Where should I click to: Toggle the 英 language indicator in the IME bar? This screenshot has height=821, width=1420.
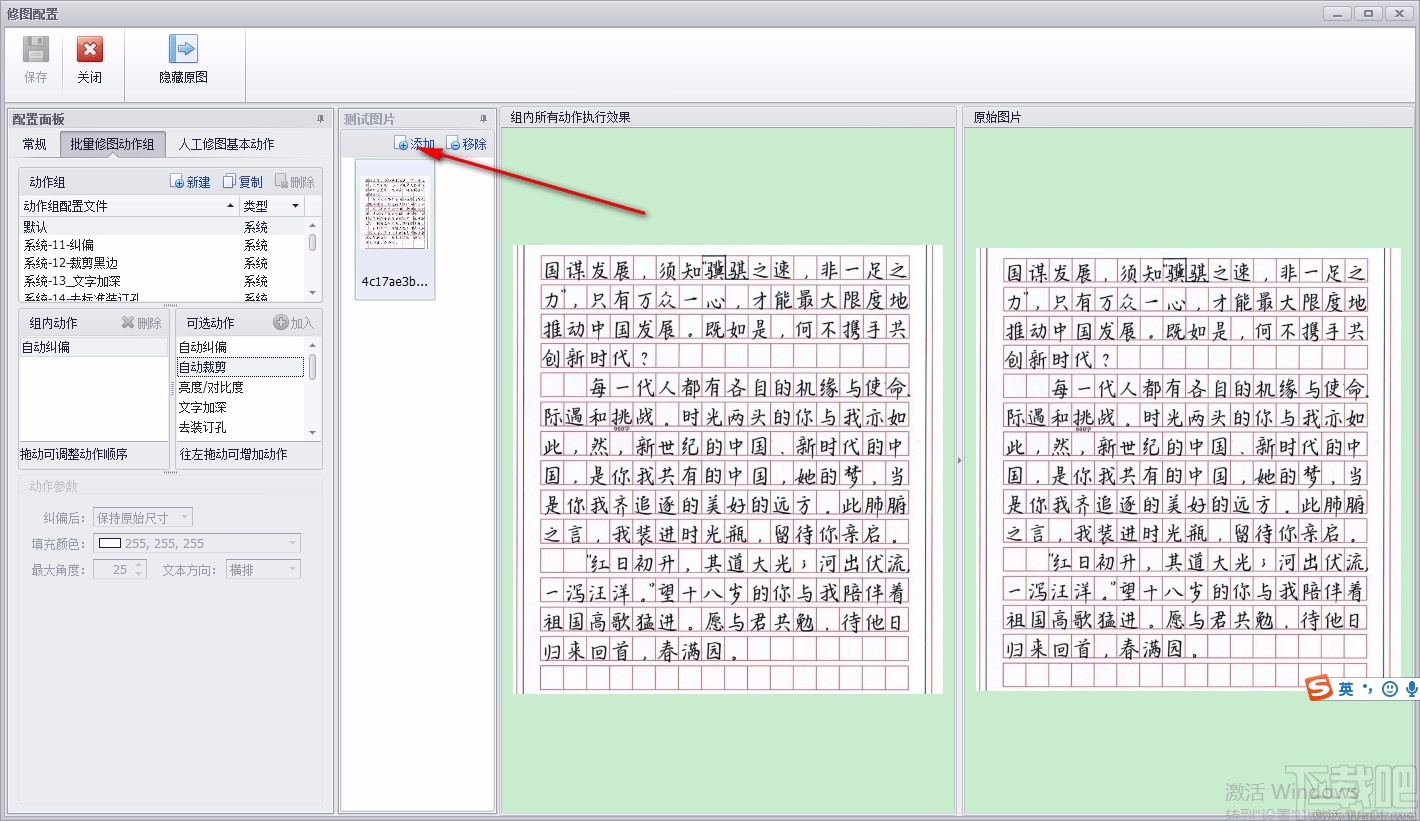[x=1347, y=689]
